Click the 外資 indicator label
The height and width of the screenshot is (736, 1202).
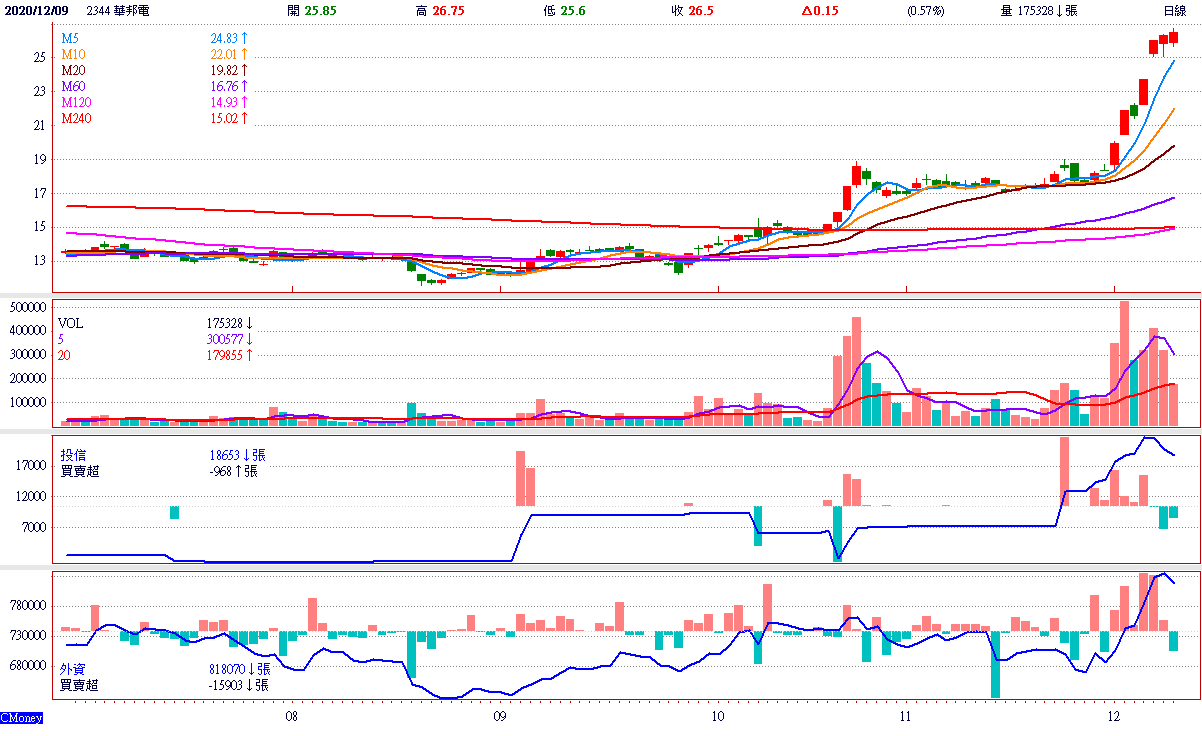coord(74,669)
